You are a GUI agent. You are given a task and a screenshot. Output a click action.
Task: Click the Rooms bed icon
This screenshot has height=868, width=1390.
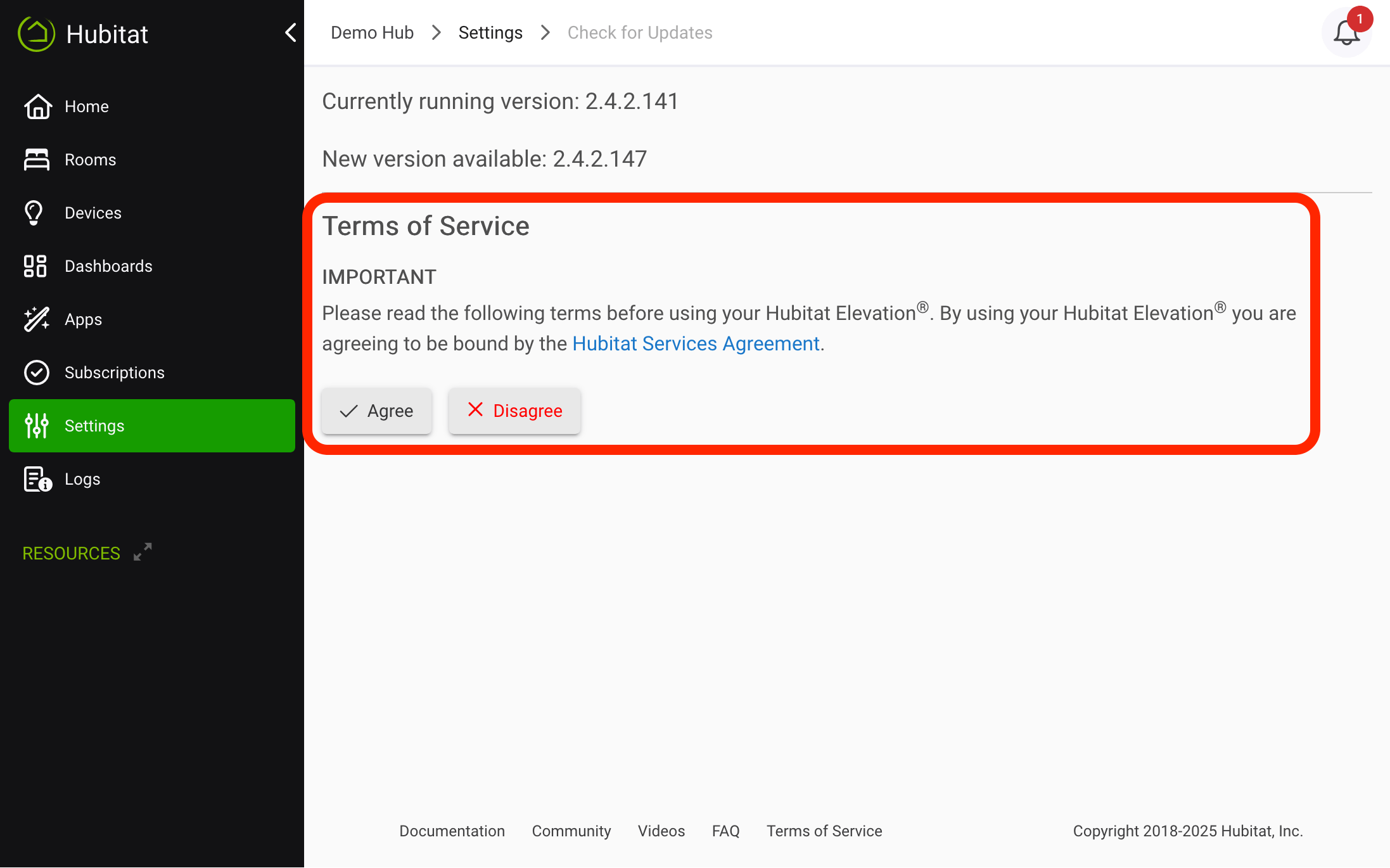(37, 160)
